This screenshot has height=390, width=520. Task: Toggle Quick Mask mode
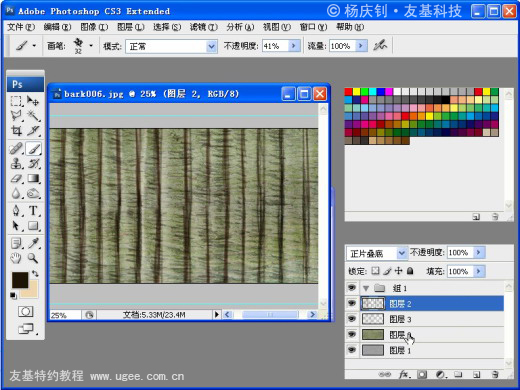(25, 312)
